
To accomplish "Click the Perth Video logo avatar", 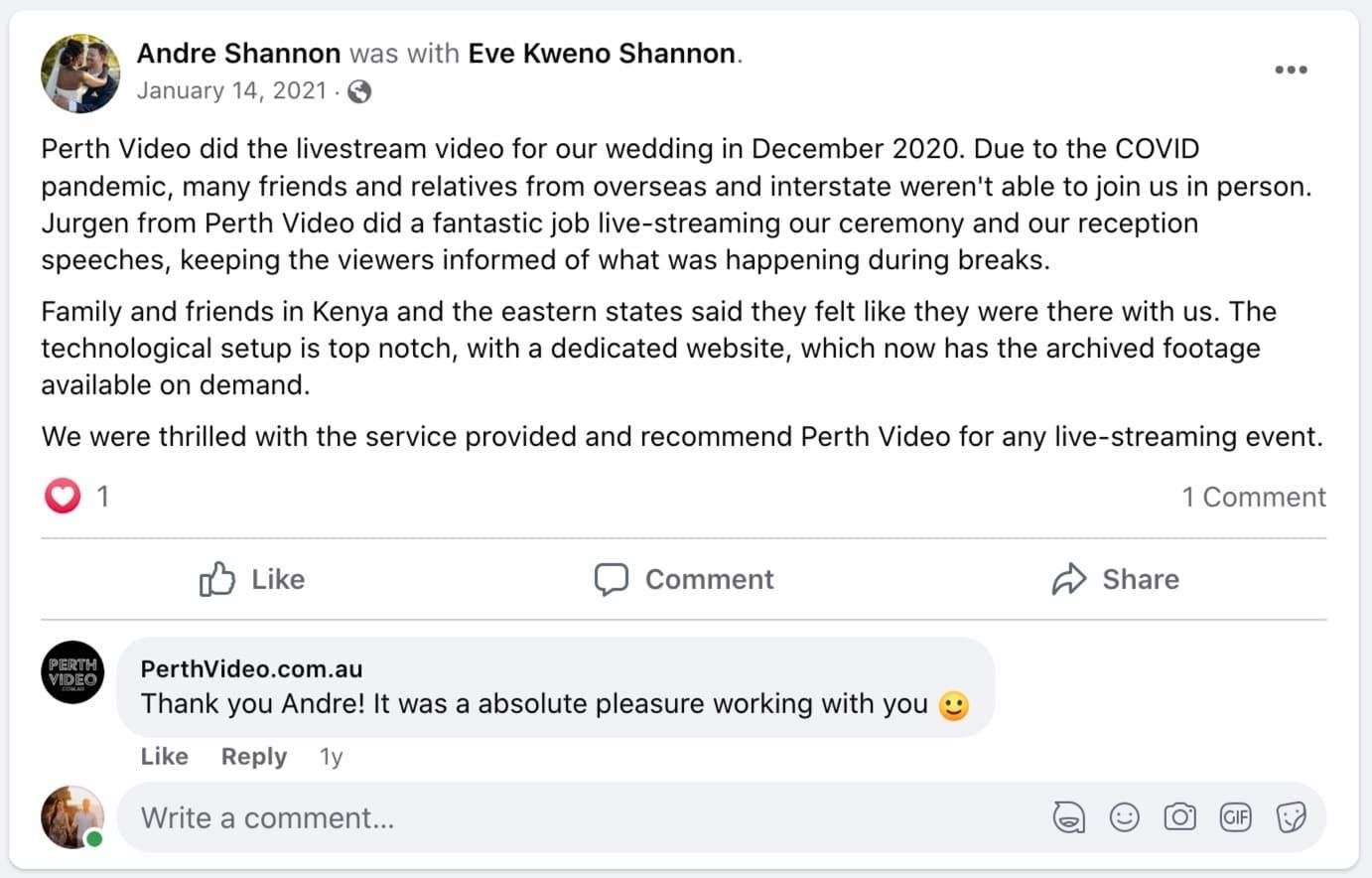I will pos(72,672).
